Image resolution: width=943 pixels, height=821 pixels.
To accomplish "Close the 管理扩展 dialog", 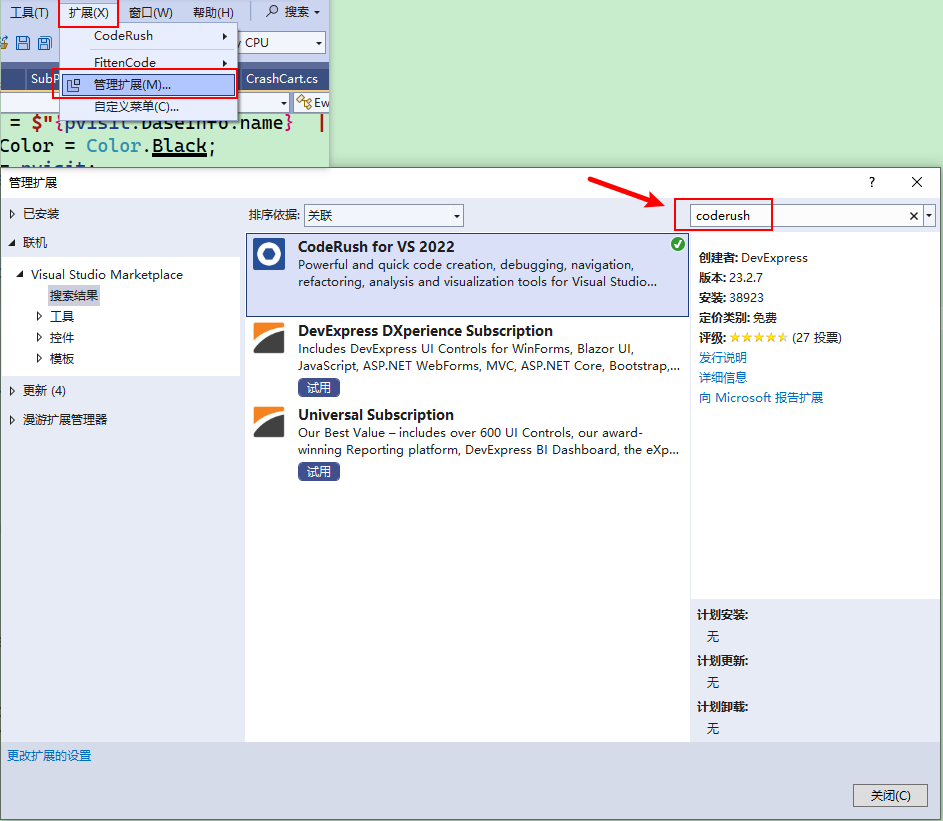I will (917, 182).
